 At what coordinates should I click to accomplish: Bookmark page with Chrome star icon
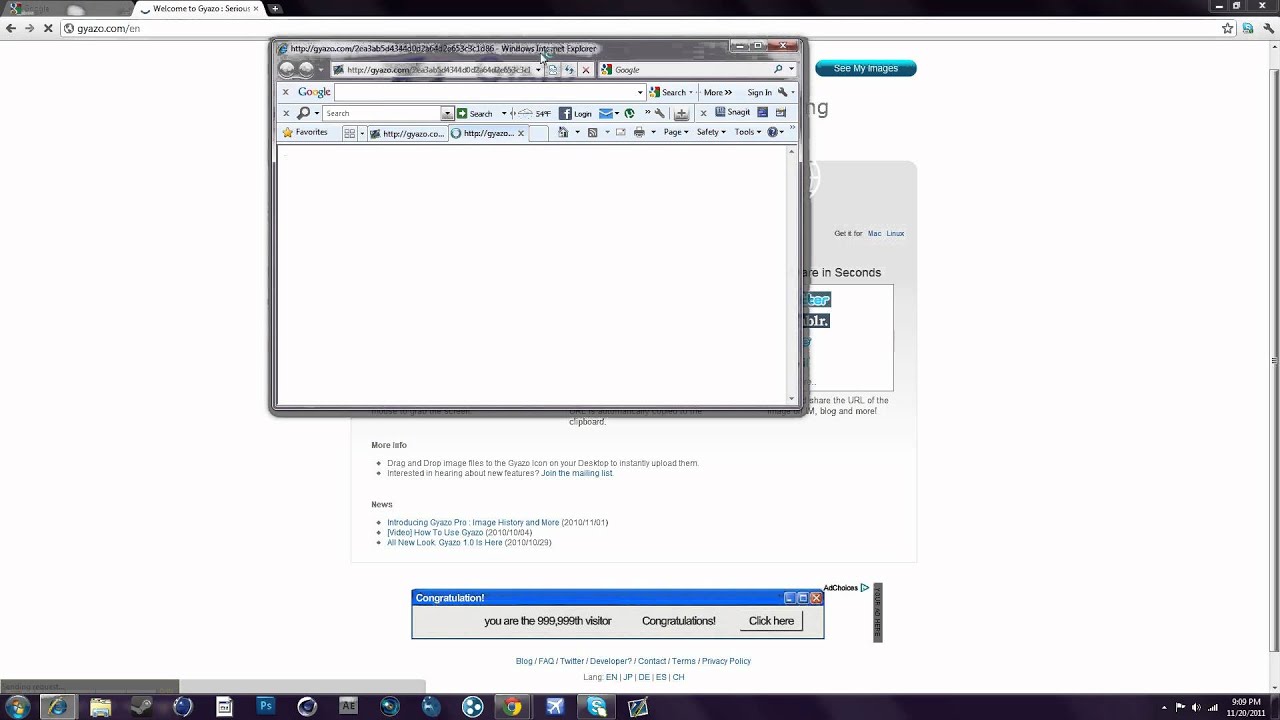point(1228,28)
